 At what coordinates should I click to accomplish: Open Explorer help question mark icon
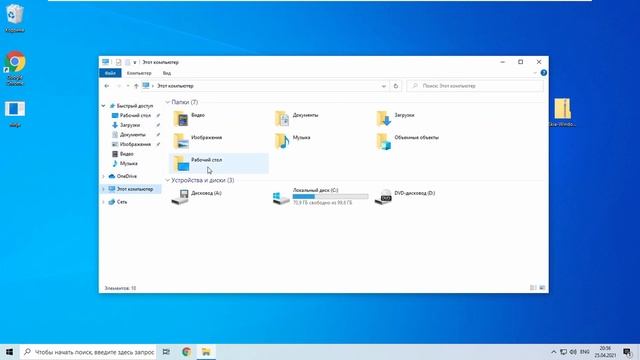544,73
